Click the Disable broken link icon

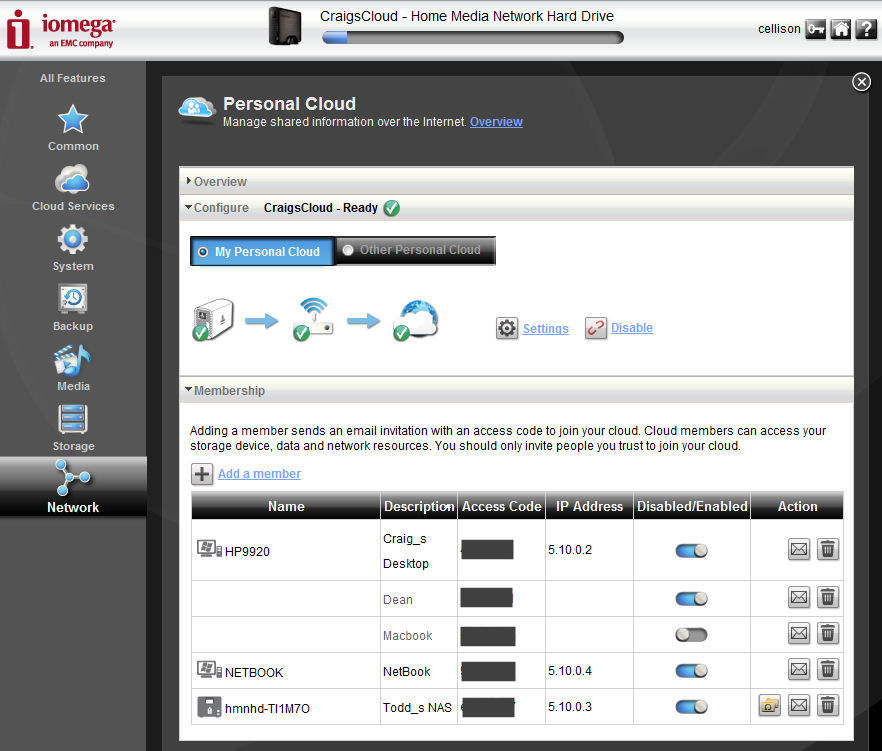(x=596, y=328)
